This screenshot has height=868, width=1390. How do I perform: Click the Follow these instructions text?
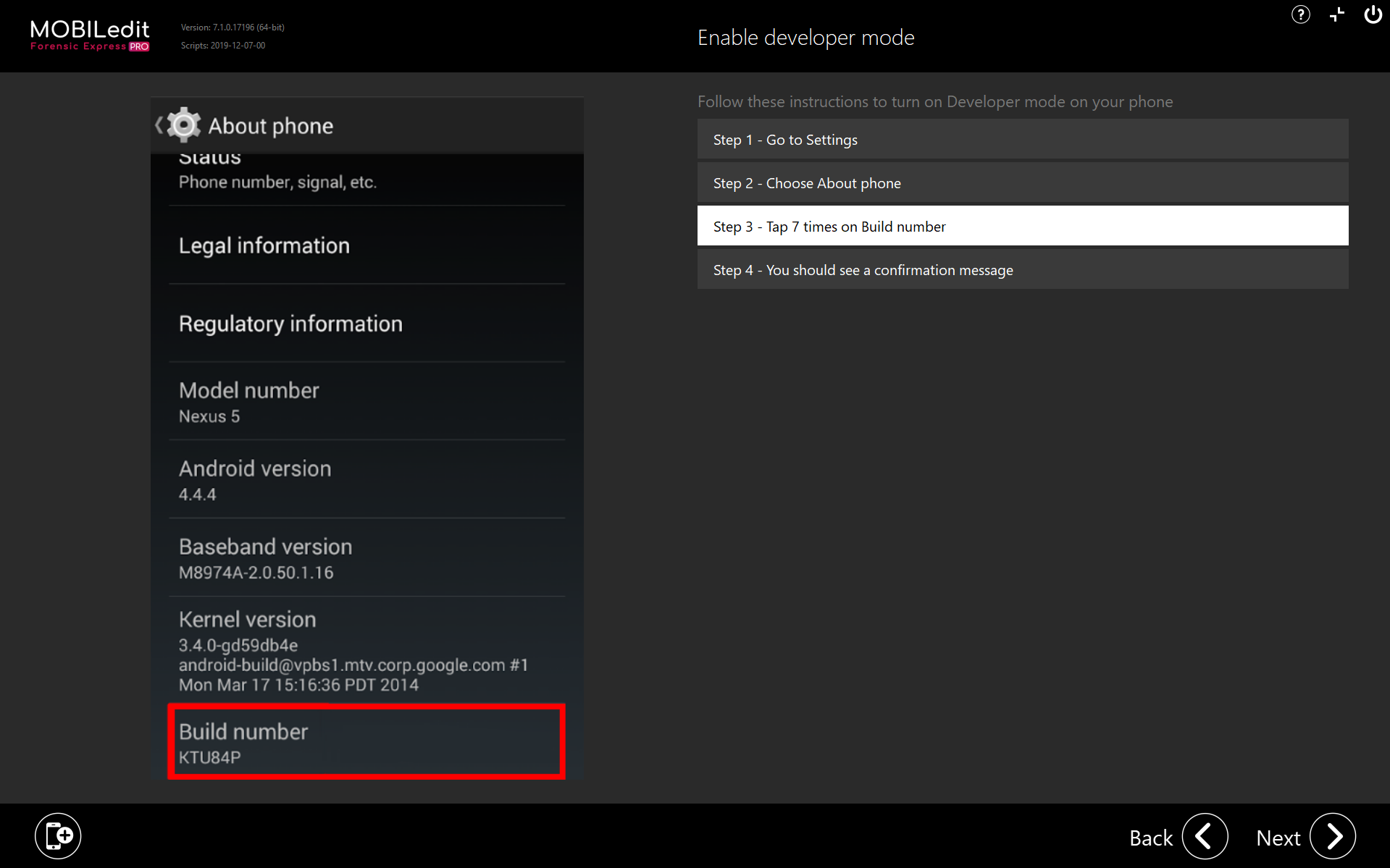[x=935, y=101]
